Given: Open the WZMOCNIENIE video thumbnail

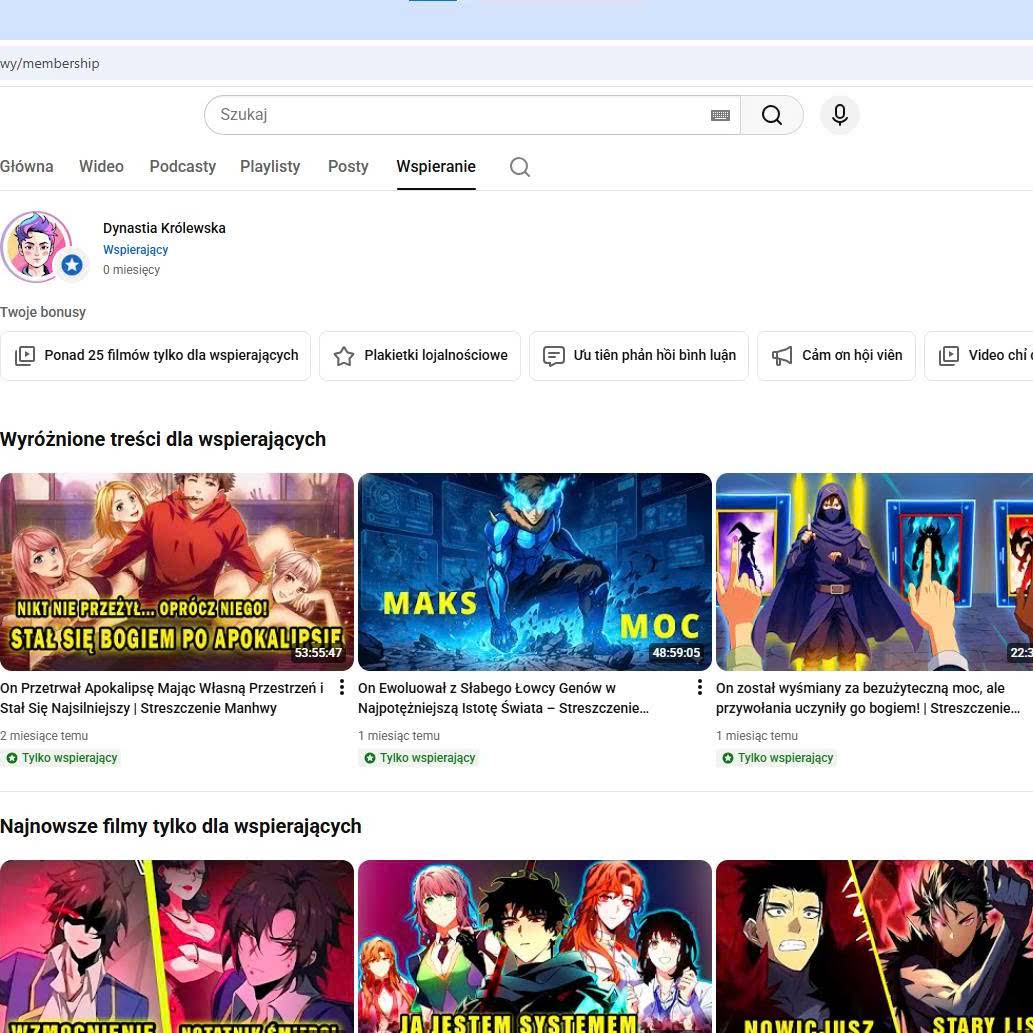Looking at the screenshot, I should point(177,947).
